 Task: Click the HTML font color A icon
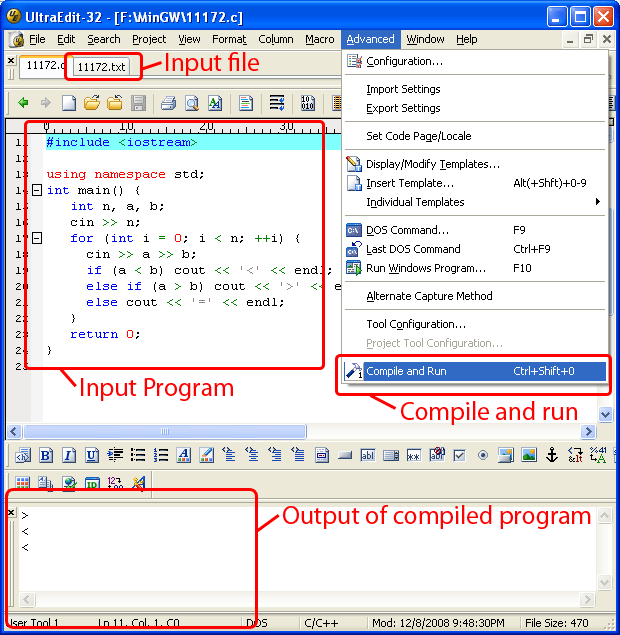tap(184, 455)
